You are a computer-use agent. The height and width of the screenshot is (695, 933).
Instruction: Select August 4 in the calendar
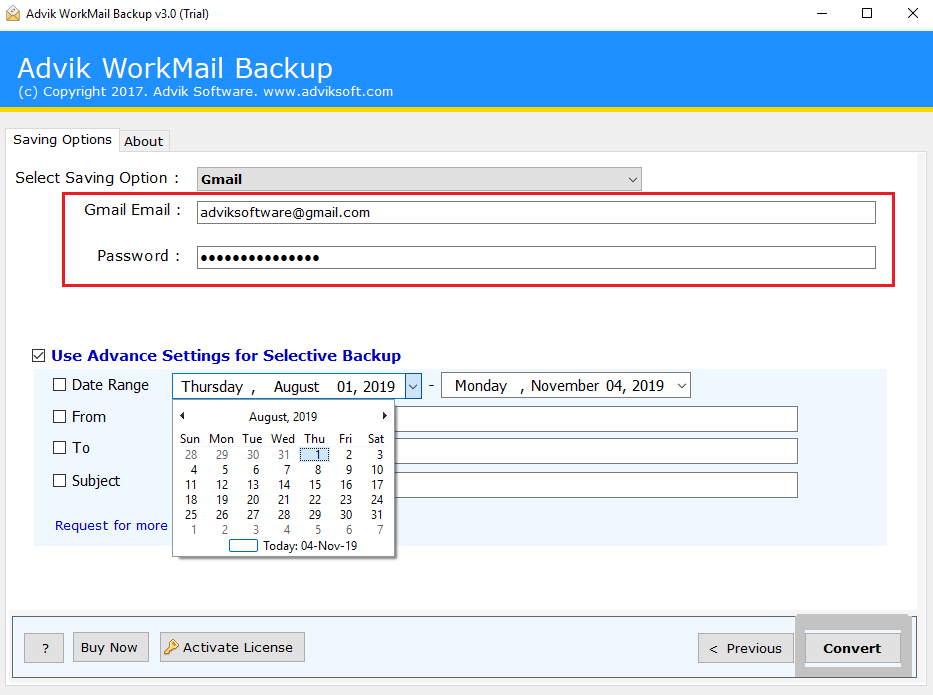click(x=193, y=469)
